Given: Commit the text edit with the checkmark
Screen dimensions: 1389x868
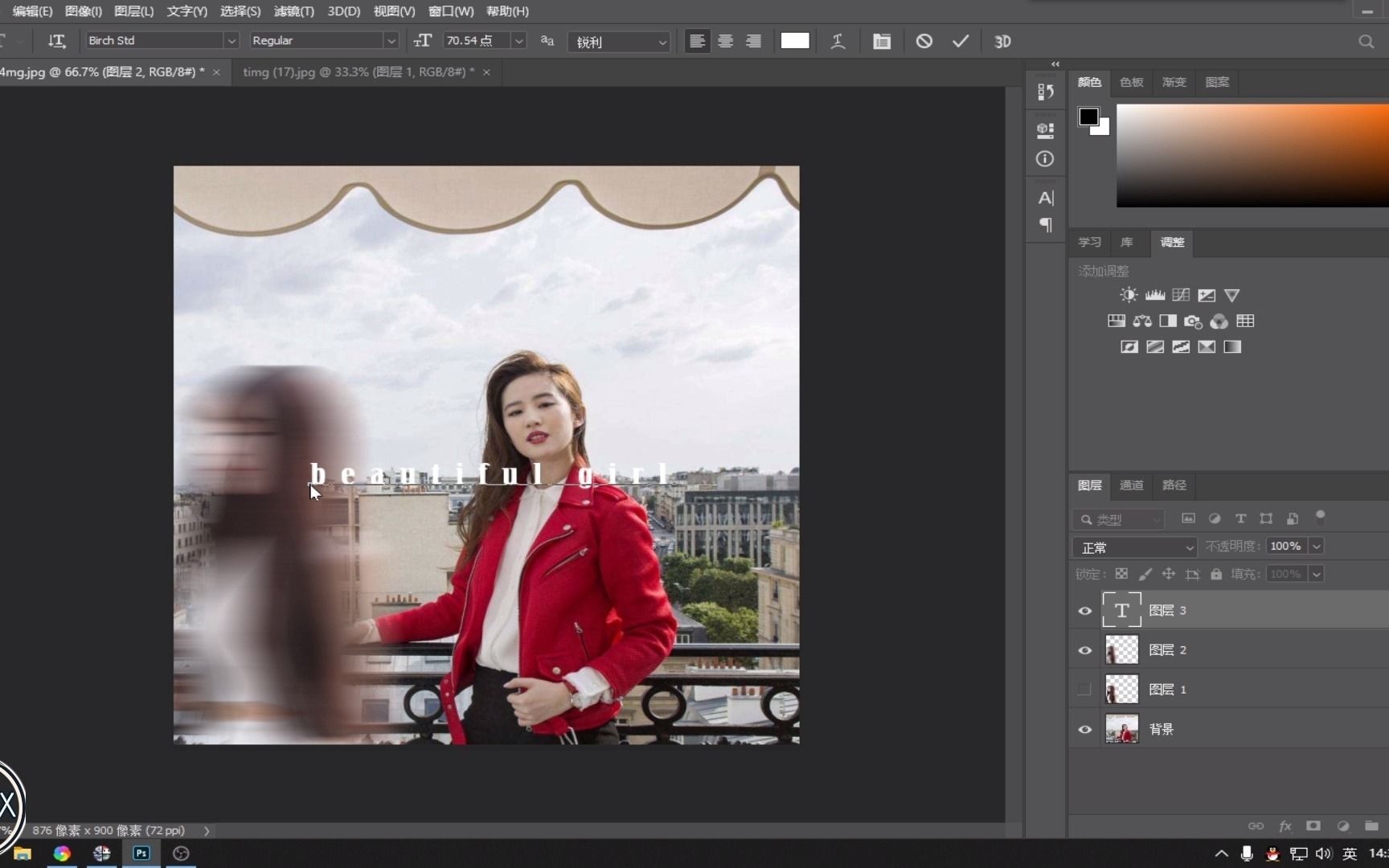Looking at the screenshot, I should 961,41.
